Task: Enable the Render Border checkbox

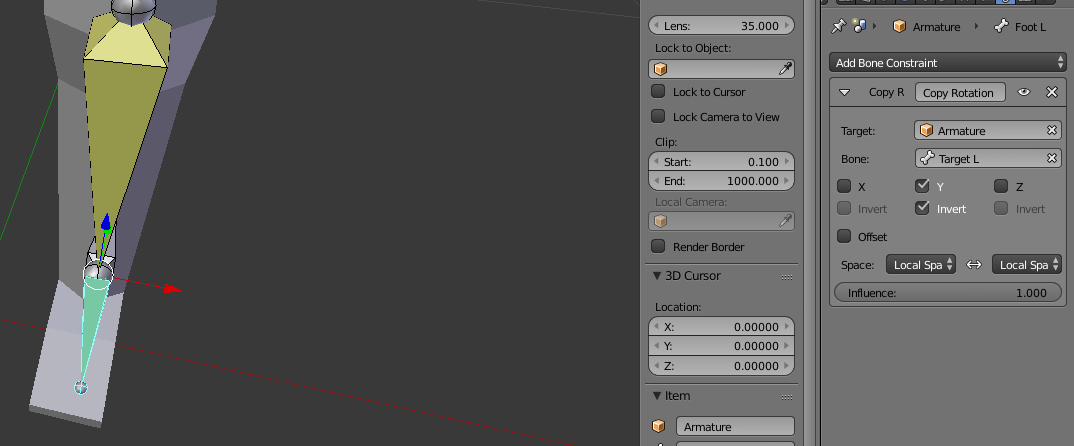Action: coord(658,245)
